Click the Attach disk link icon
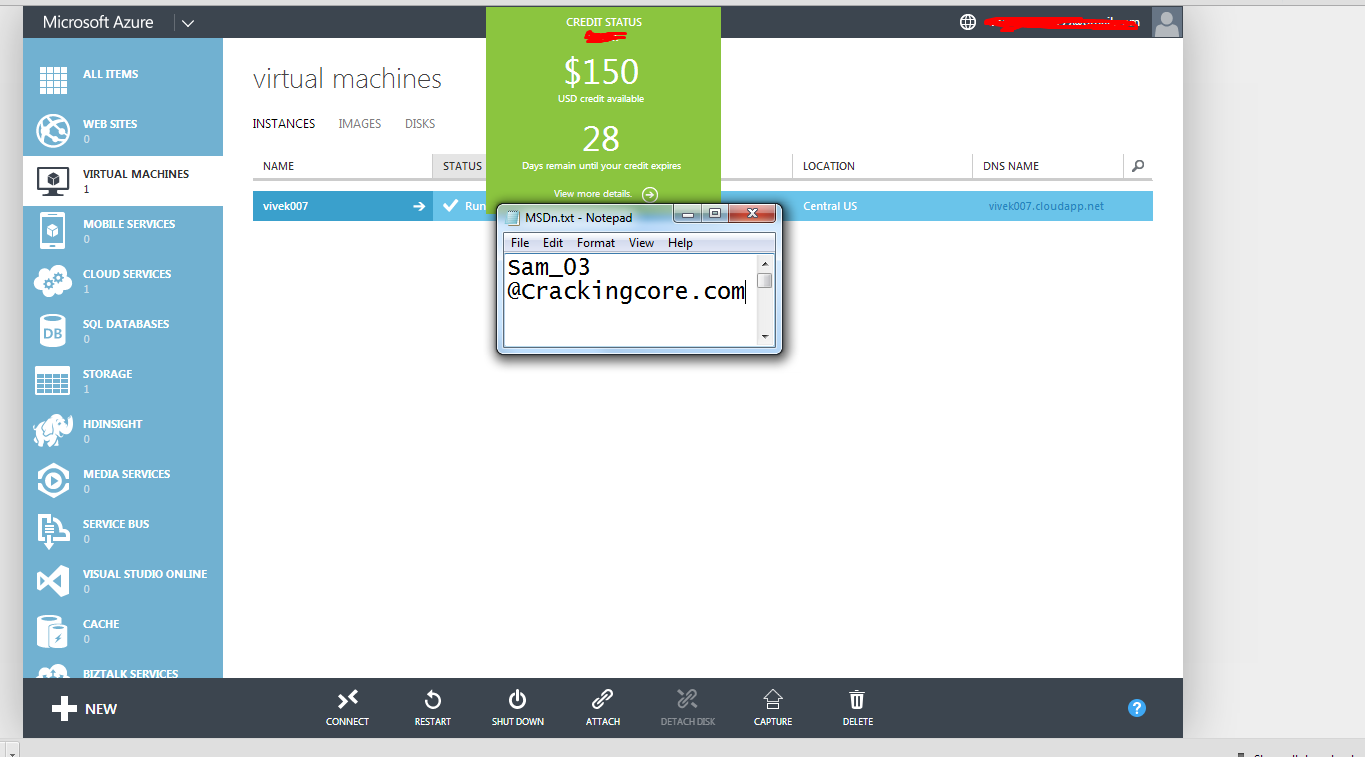The image size is (1365, 757). click(603, 699)
